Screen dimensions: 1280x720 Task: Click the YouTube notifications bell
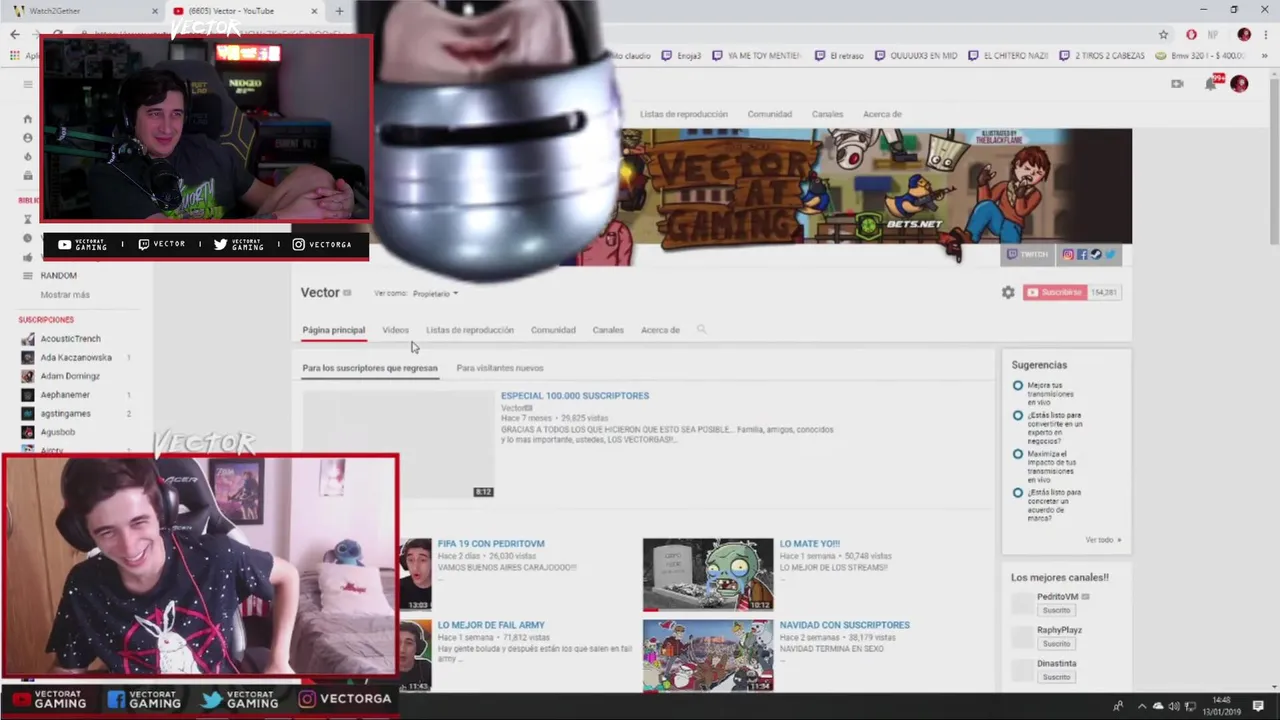[x=1211, y=84]
